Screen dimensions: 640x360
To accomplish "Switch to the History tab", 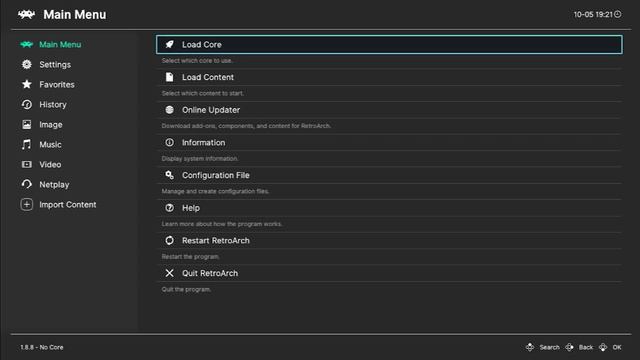I will click(53, 104).
